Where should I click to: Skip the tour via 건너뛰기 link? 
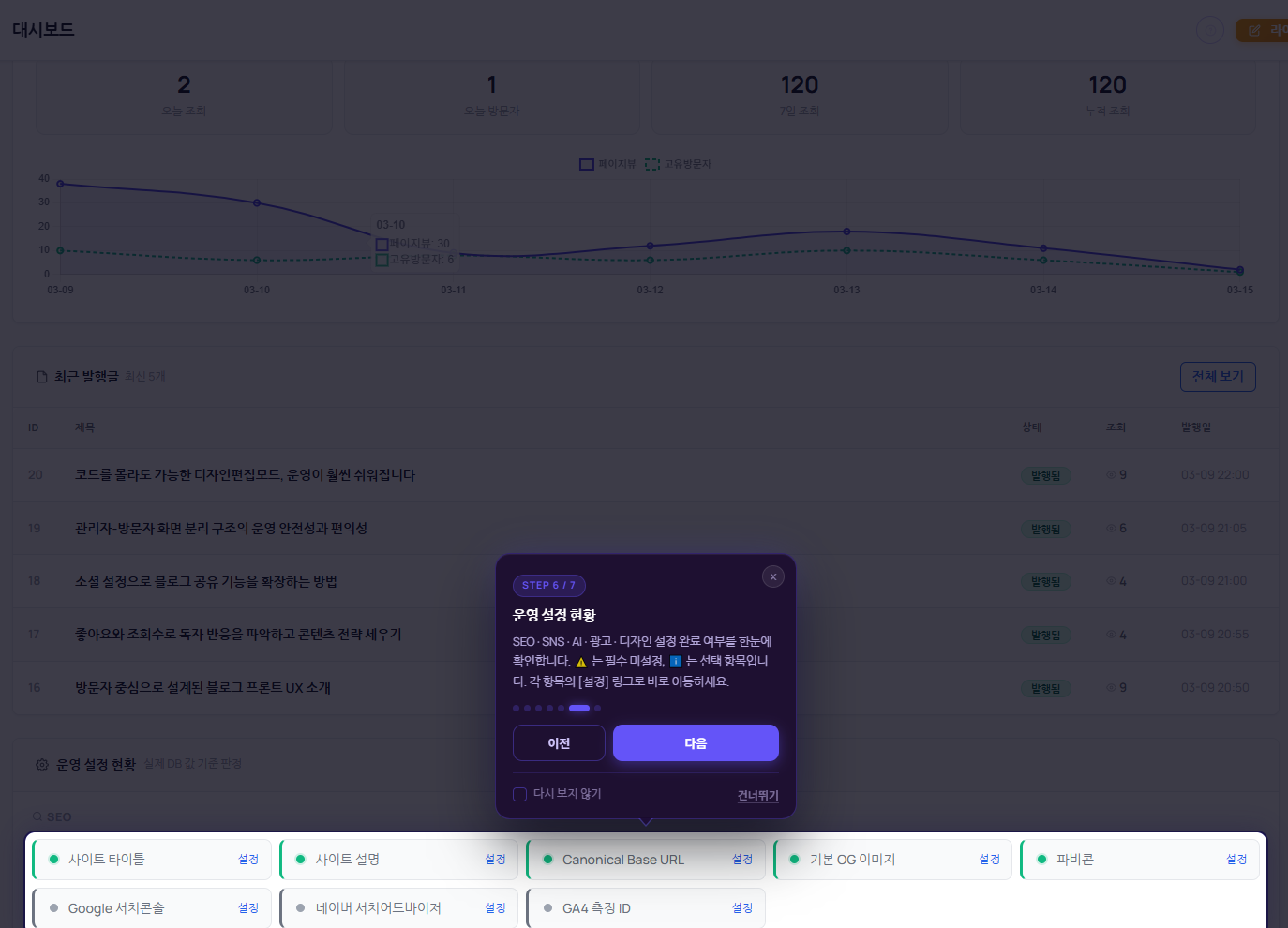coord(757,796)
